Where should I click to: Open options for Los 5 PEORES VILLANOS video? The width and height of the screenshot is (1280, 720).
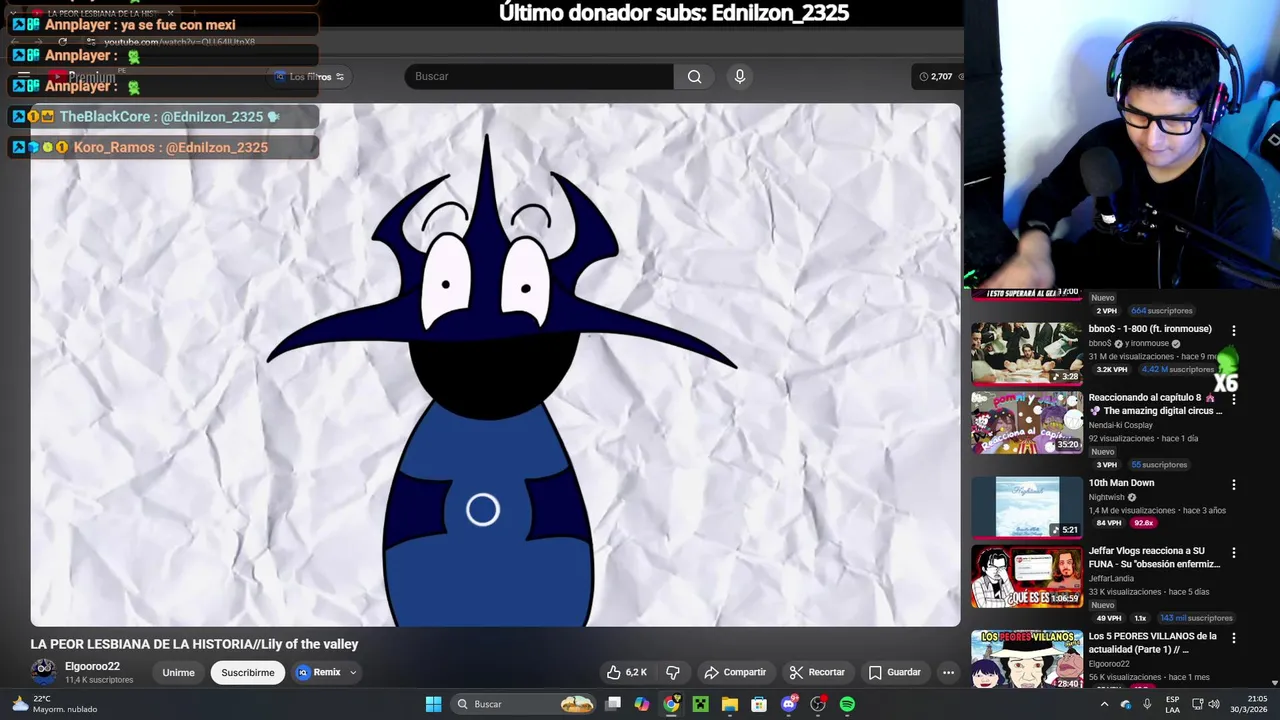(1233, 637)
